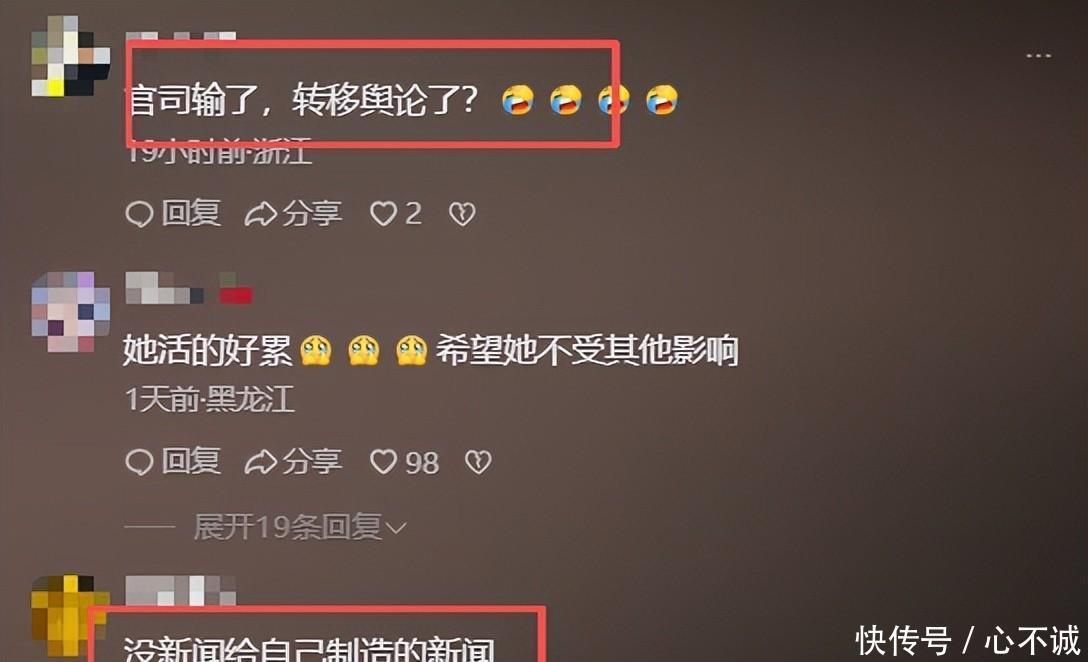Click second commenter's blurred username

coord(164,289)
